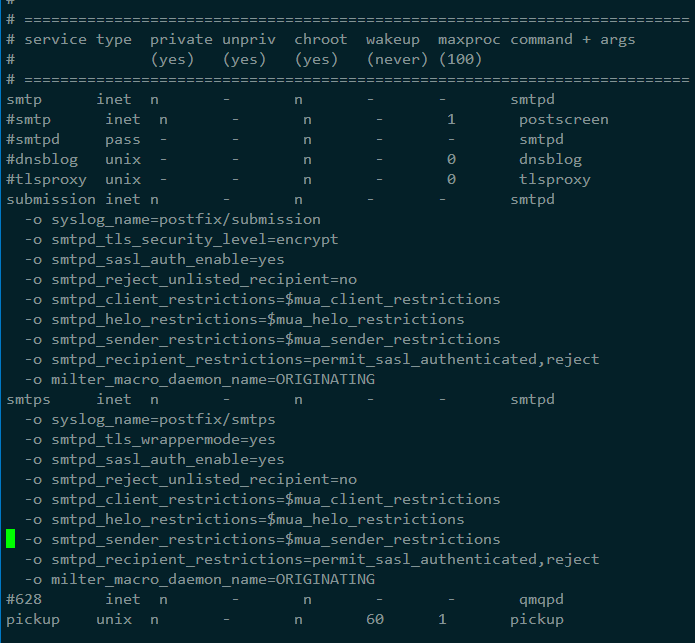
Task: Click the smtpd_tls_wrappermode=yes line
Action: pos(150,439)
